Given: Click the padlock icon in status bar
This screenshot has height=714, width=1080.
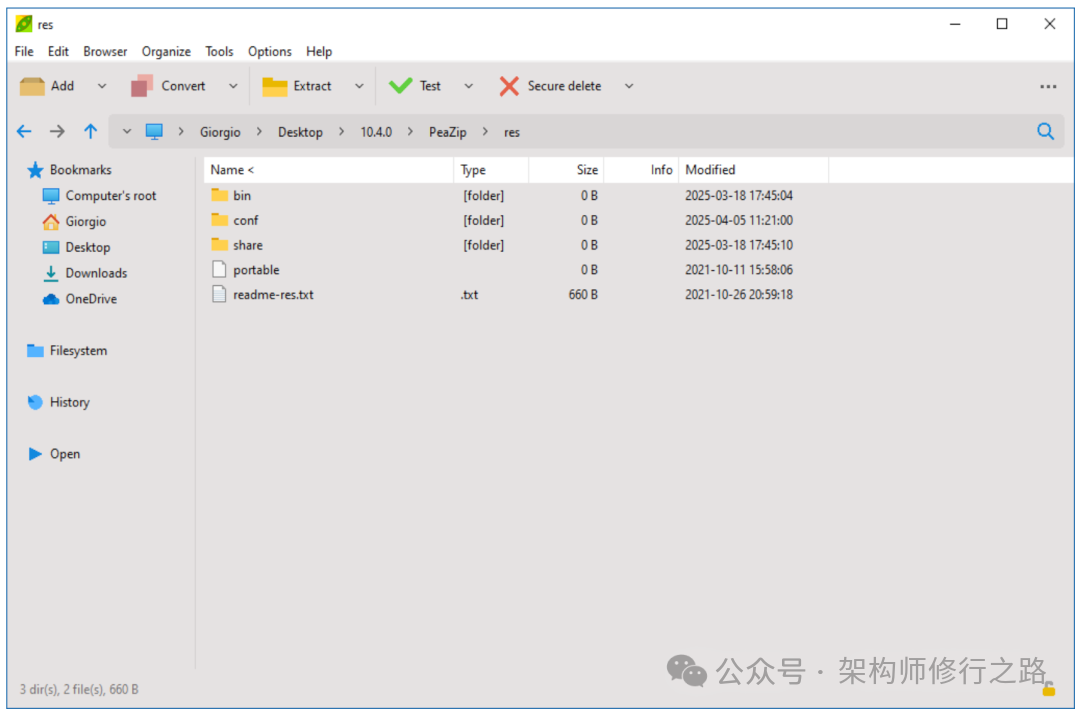Looking at the screenshot, I should point(1048,689).
